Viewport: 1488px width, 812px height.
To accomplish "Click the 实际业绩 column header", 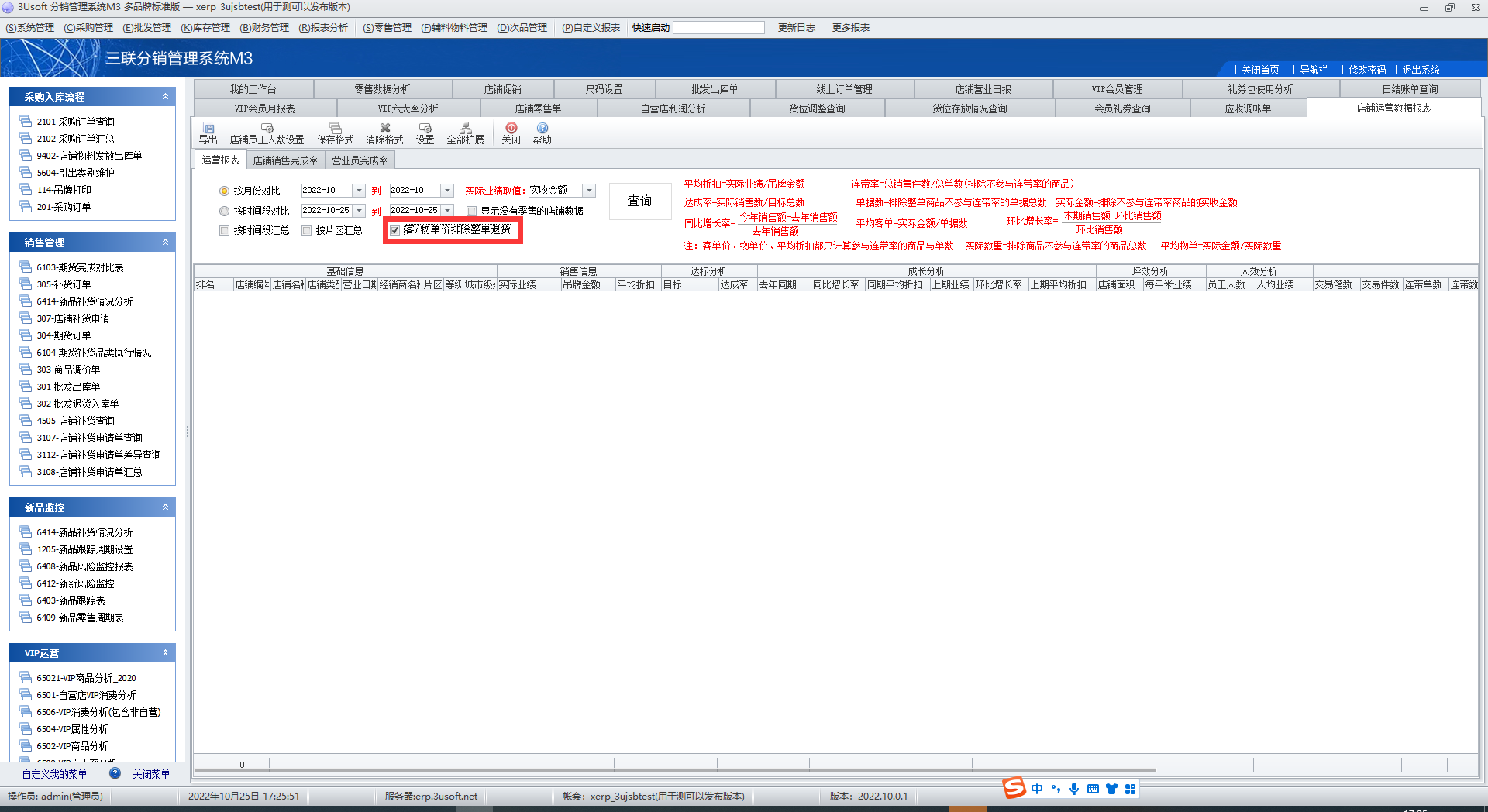I will tap(529, 284).
